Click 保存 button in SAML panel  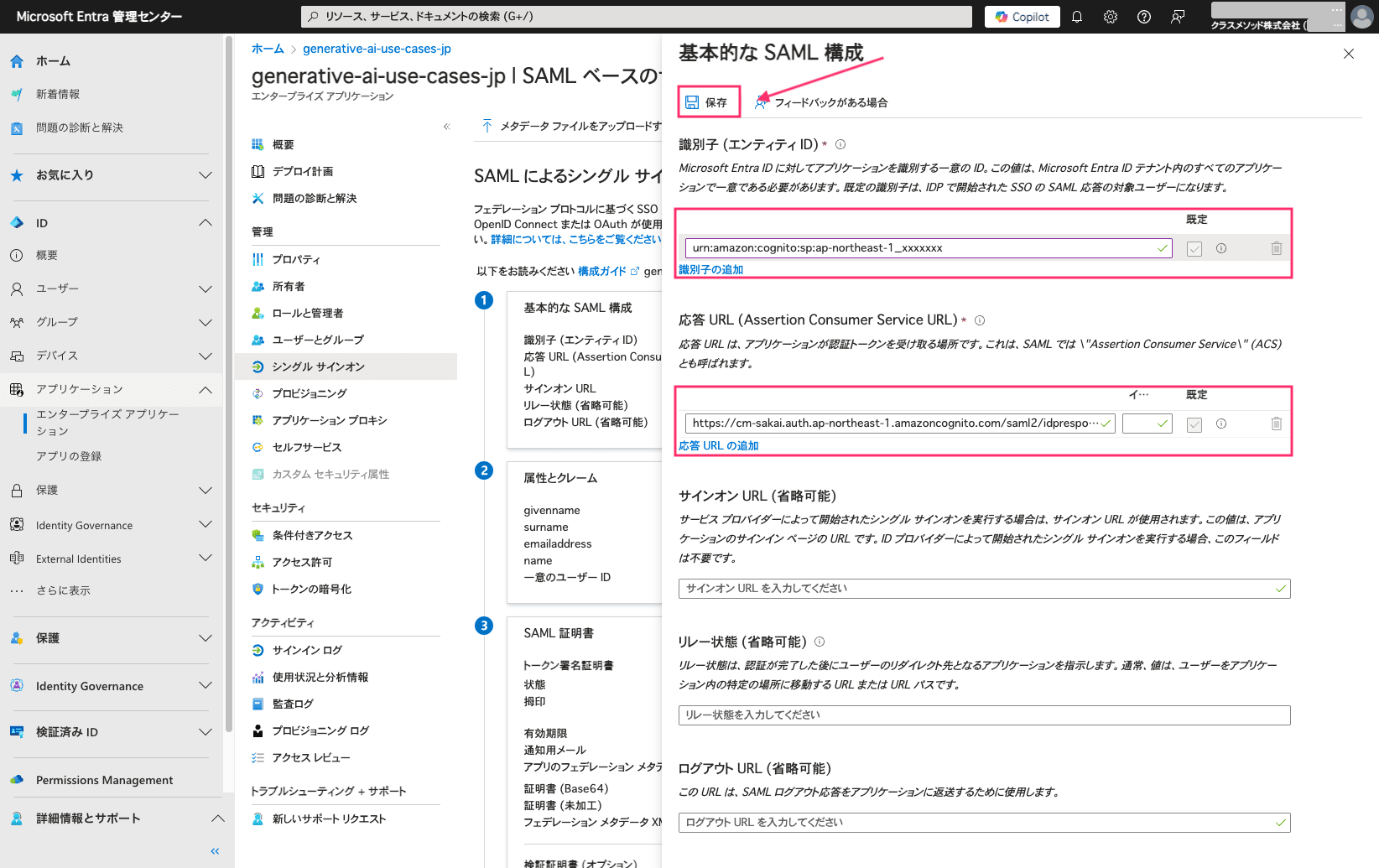coord(707,102)
